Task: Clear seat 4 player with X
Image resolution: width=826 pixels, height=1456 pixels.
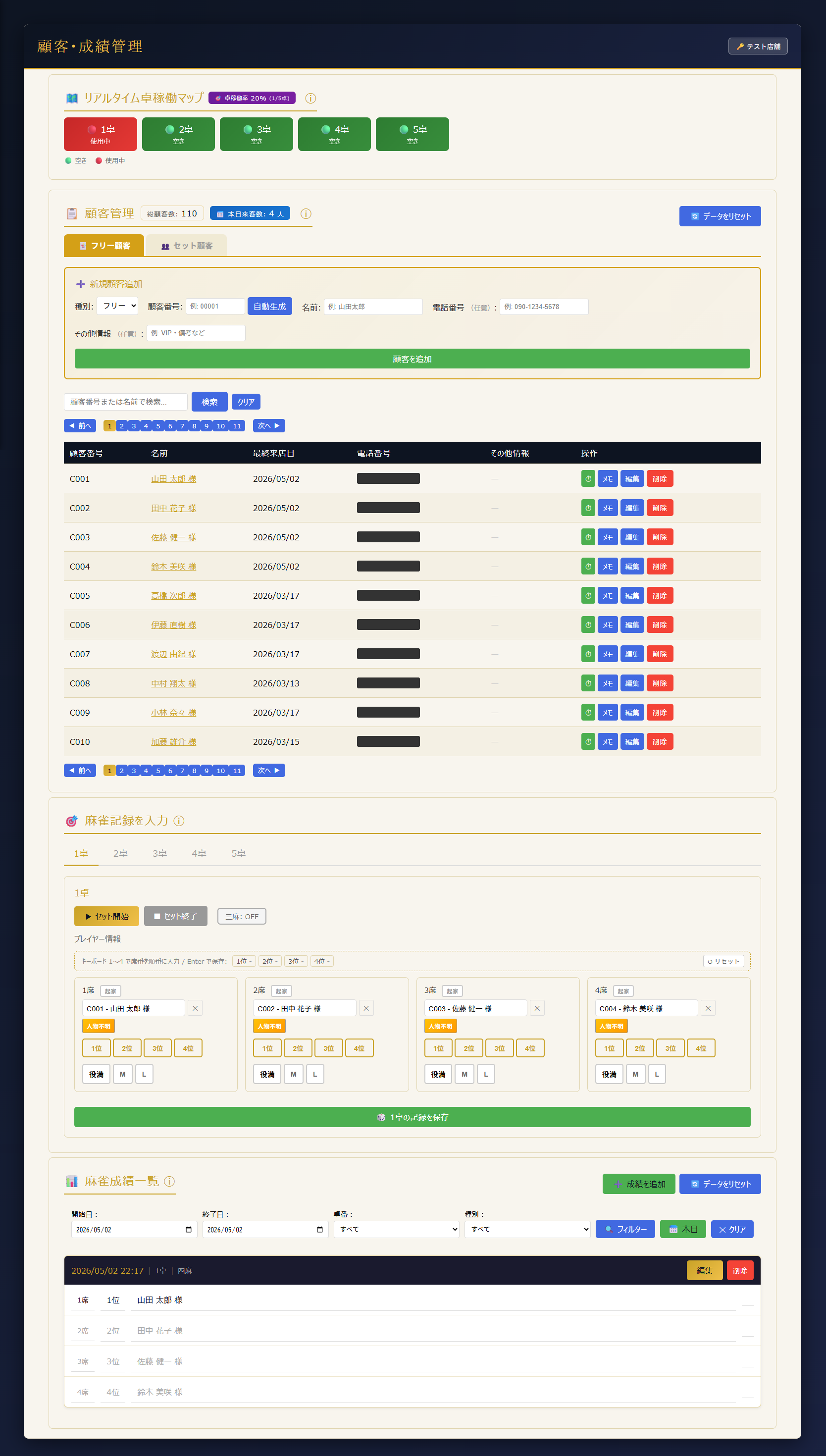Action: coord(708,1008)
